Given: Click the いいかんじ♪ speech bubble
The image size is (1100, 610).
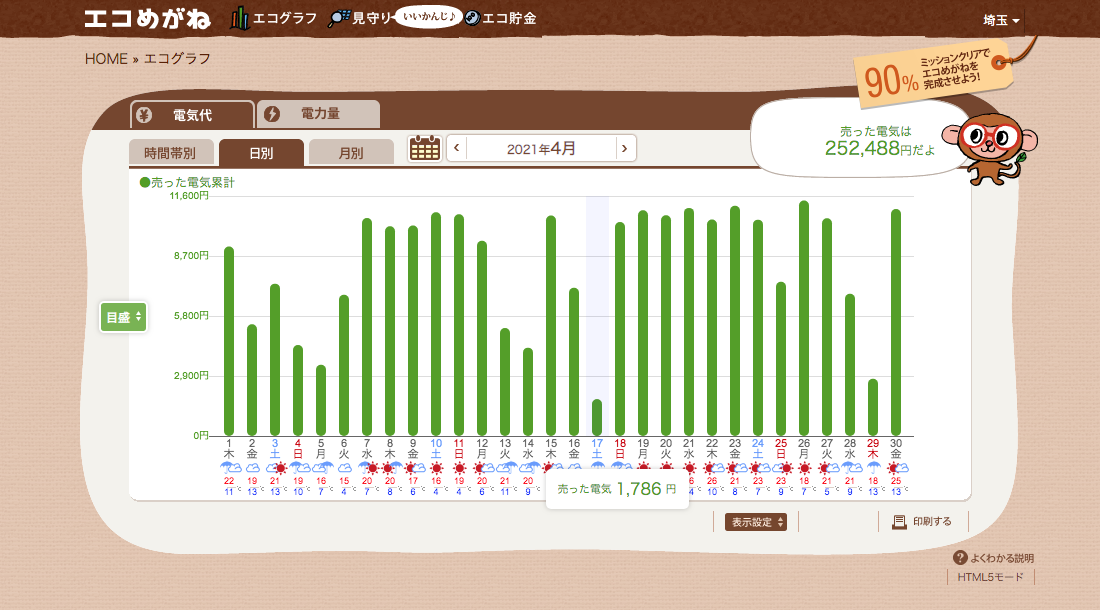Looking at the screenshot, I should coord(429,16).
